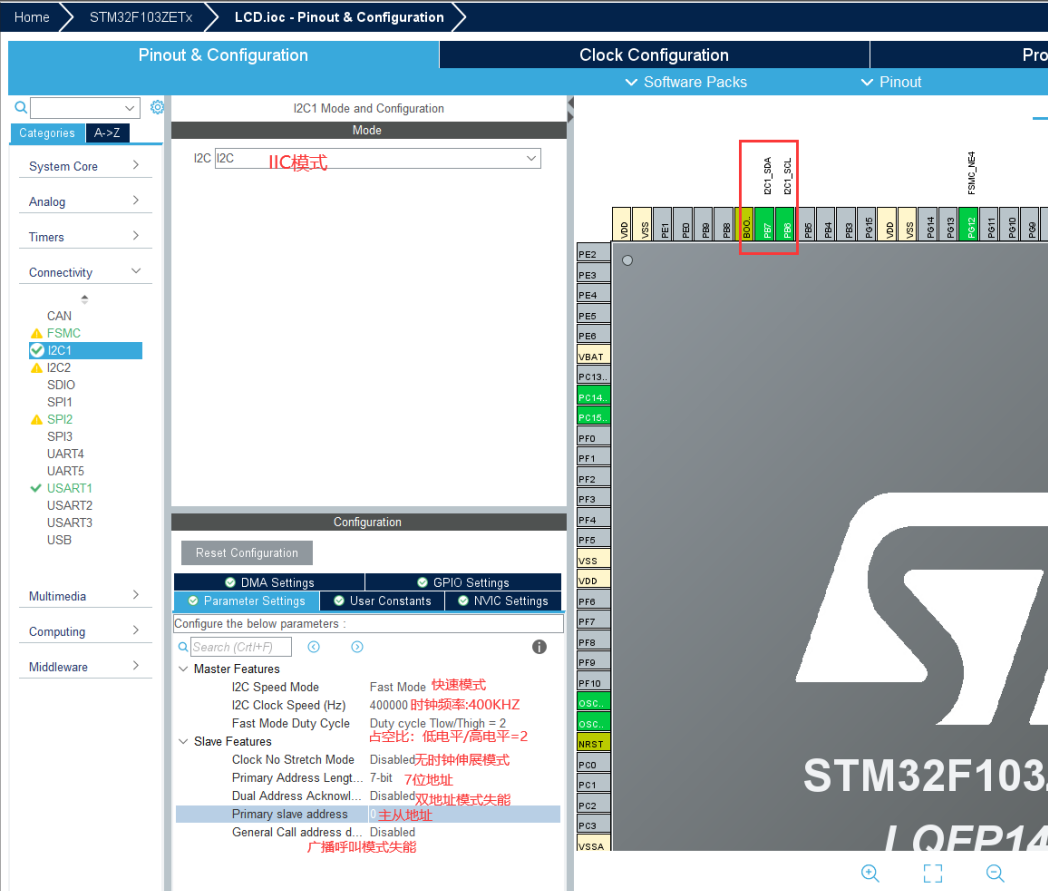Click the VBAT pin on chip
The width and height of the screenshot is (1048, 891).
[x=594, y=356]
